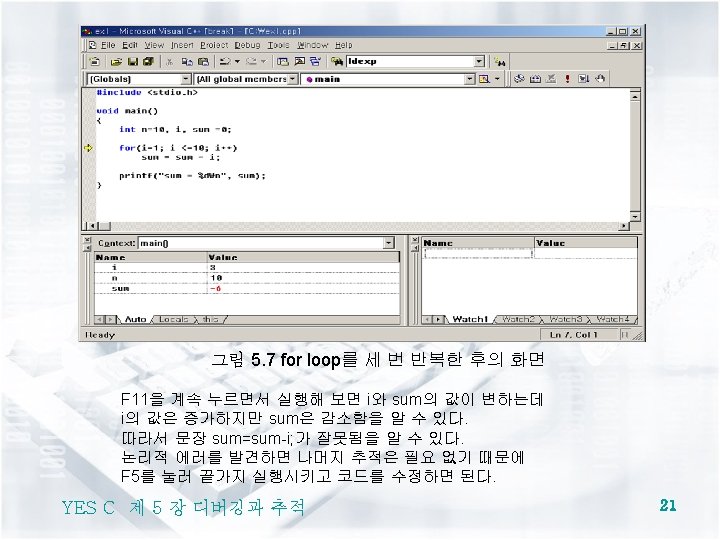
Task: Open the All global members dropdown
Action: pyautogui.click(x=292, y=79)
